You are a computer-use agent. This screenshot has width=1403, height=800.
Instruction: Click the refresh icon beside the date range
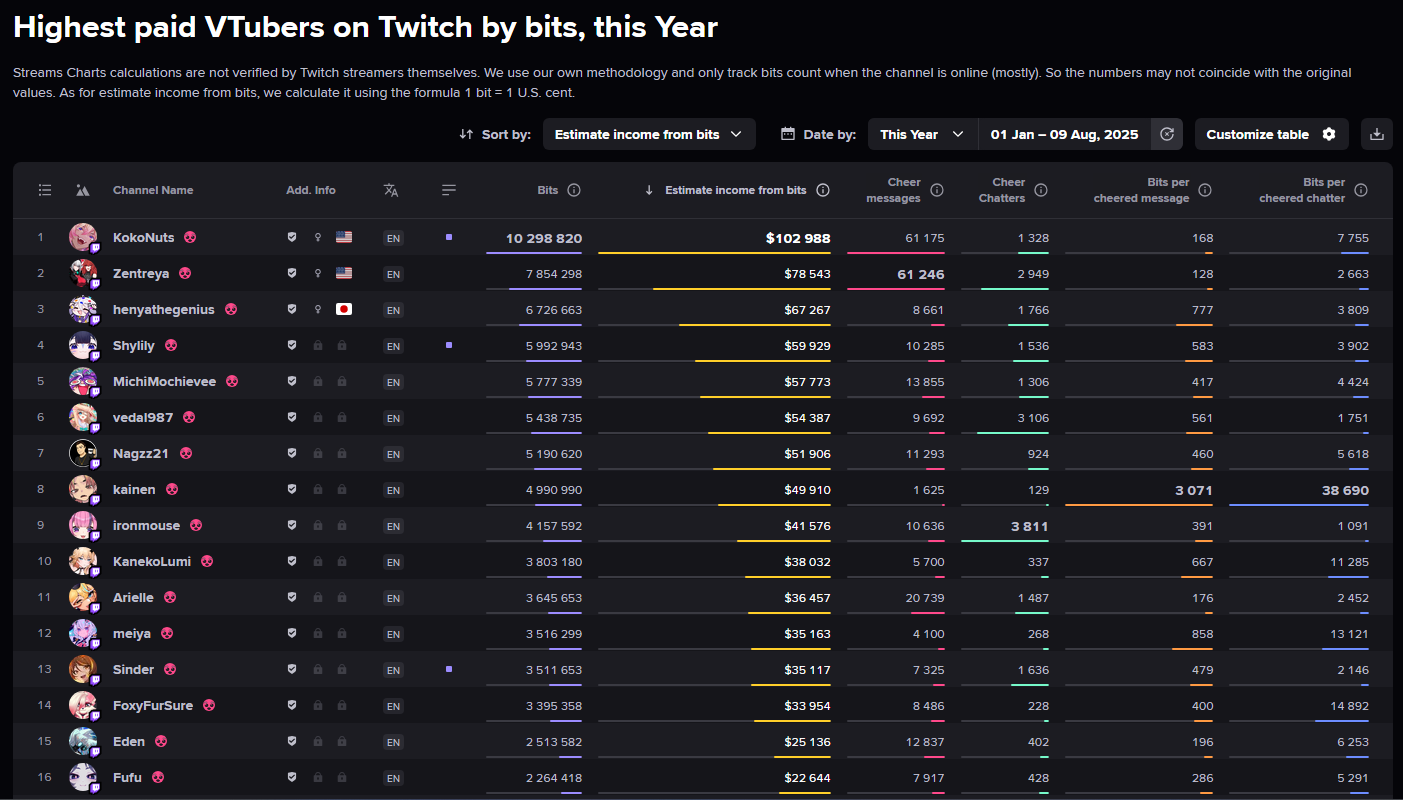coord(1167,134)
